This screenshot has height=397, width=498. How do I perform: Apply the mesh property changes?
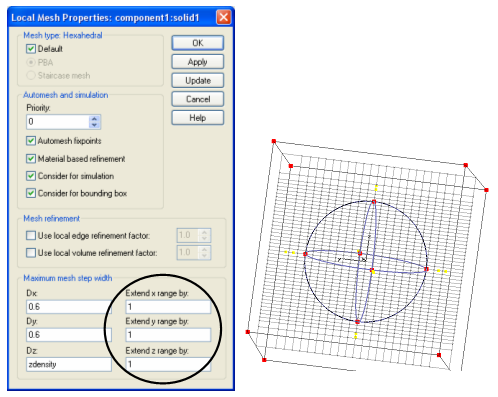(198, 62)
